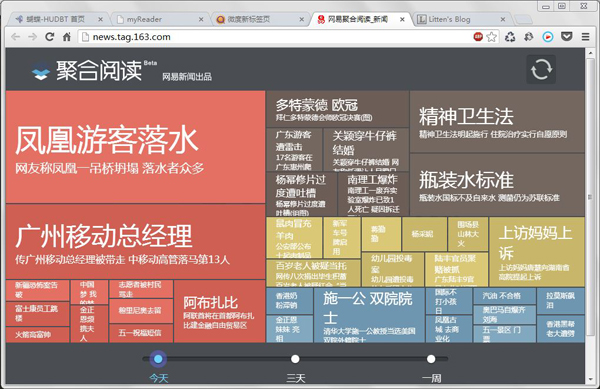Open the 幼儿园投毒案 tile

pyautogui.click(x=392, y=269)
